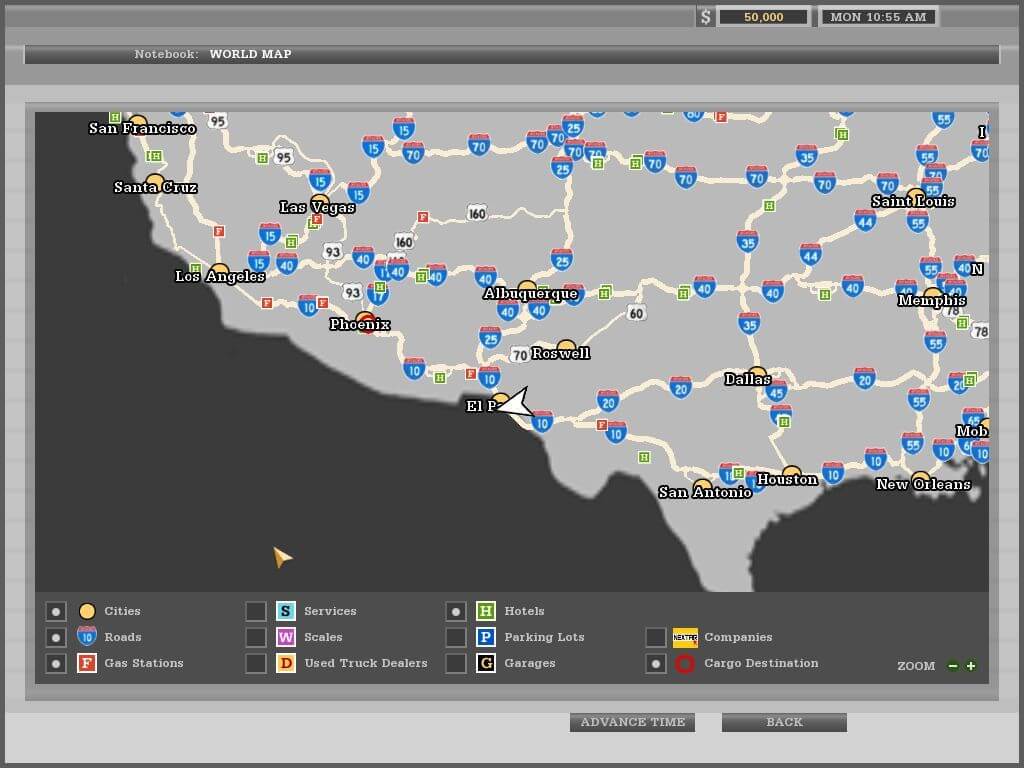Click the white player arrow near El Paso
Viewport: 1024px width, 768px height.
coord(516,404)
